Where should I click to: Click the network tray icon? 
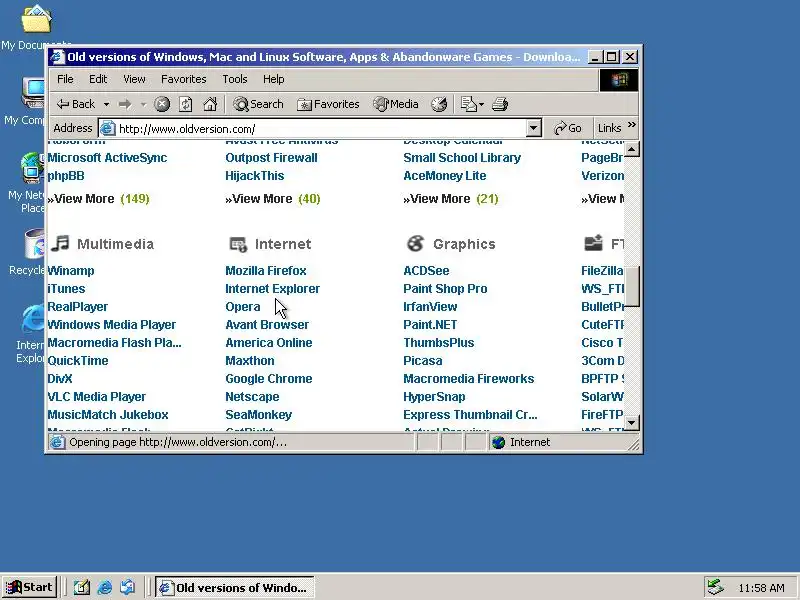click(716, 588)
